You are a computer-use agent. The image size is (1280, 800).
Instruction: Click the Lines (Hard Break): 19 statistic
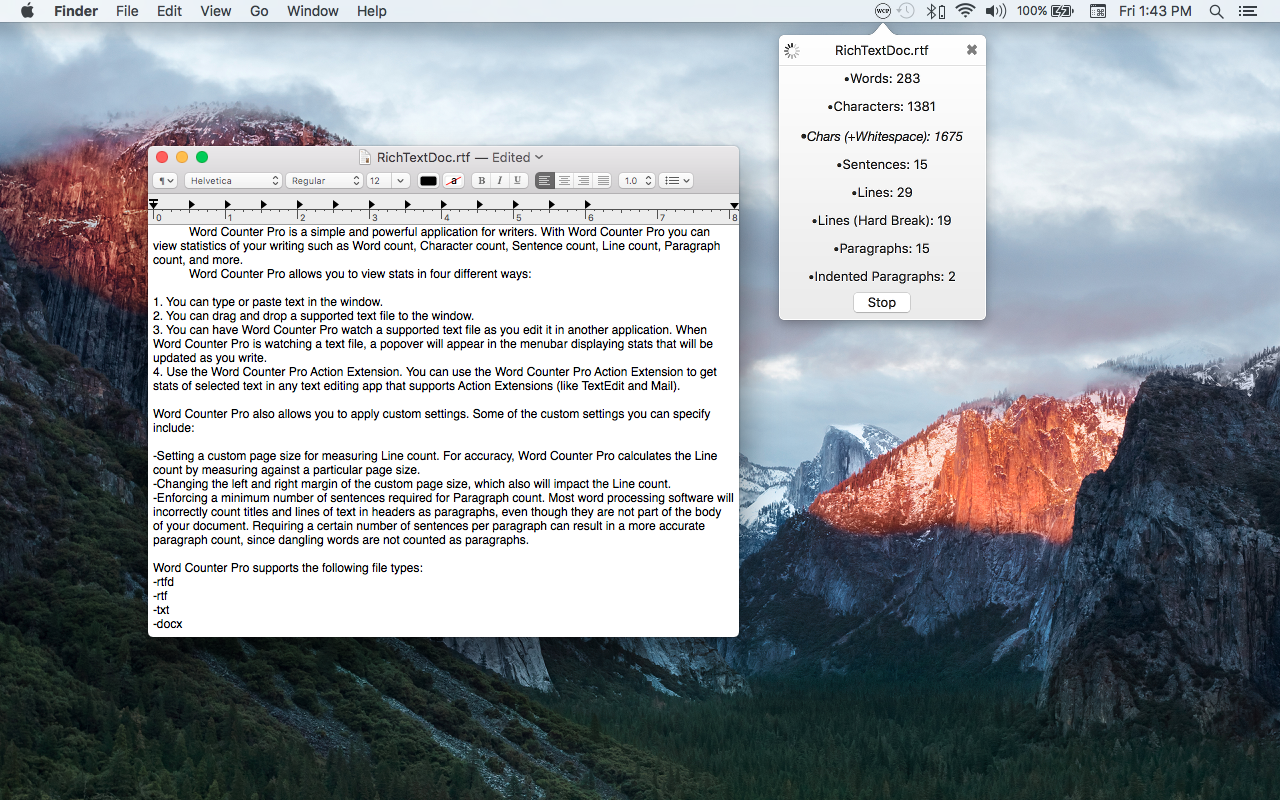tap(882, 220)
